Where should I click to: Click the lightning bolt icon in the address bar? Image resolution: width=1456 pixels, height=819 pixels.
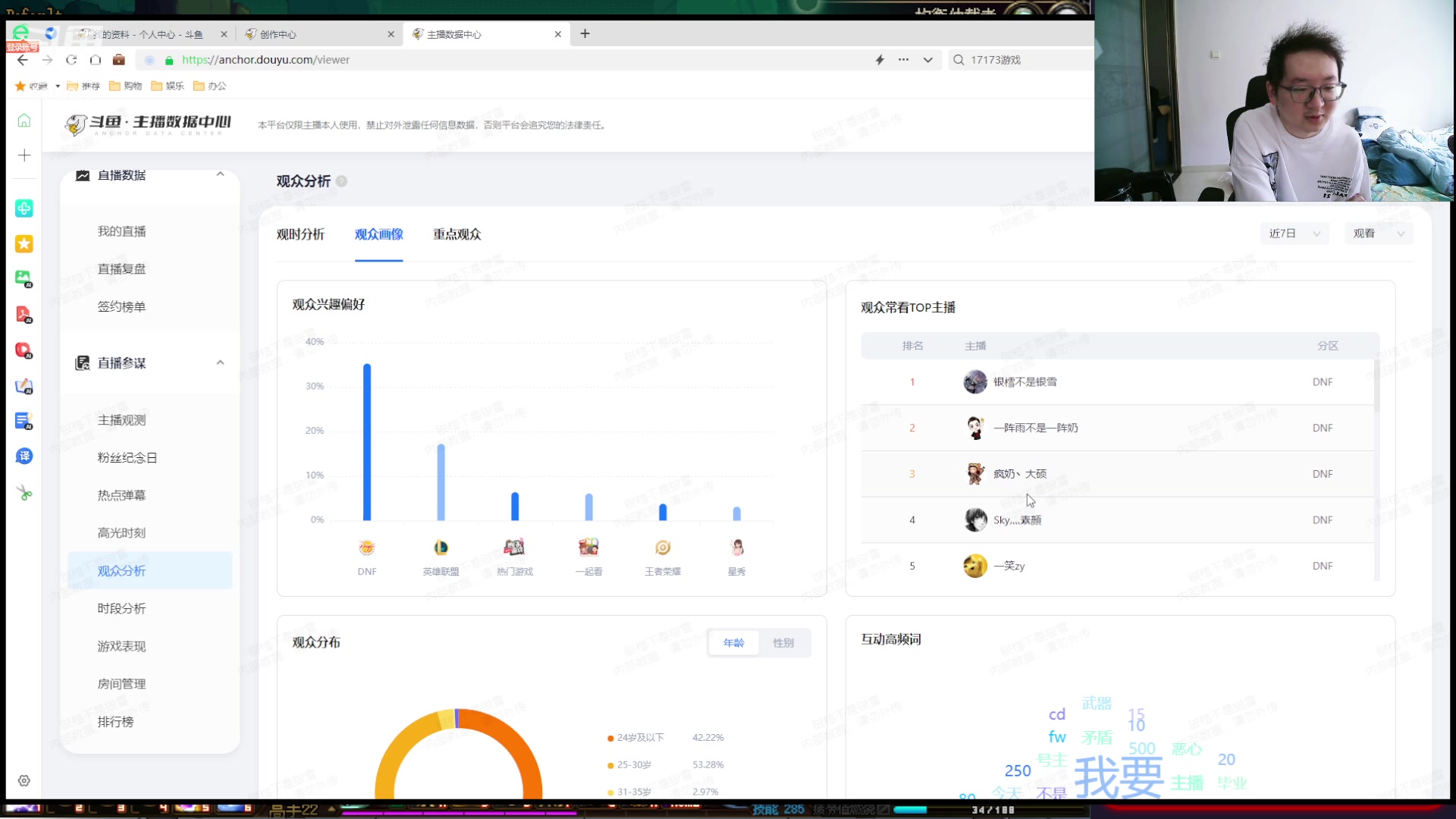pos(880,60)
